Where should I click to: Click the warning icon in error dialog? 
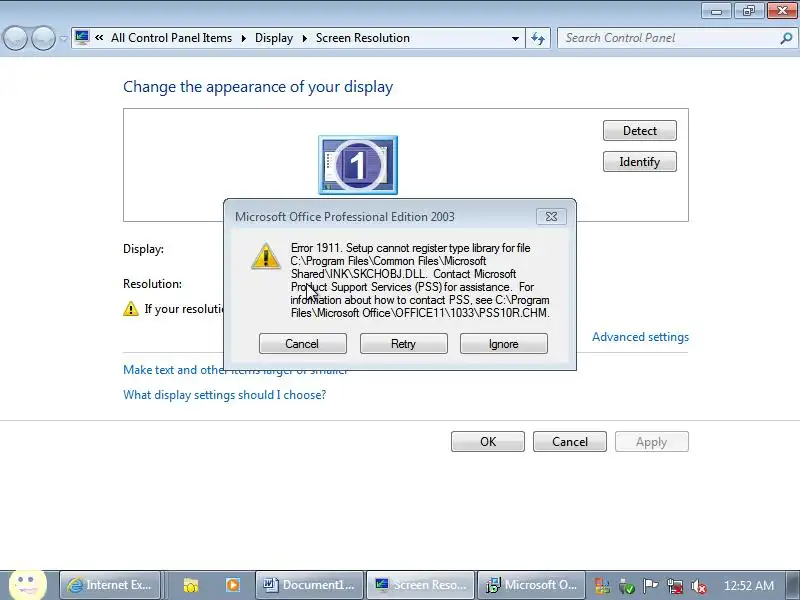(265, 256)
